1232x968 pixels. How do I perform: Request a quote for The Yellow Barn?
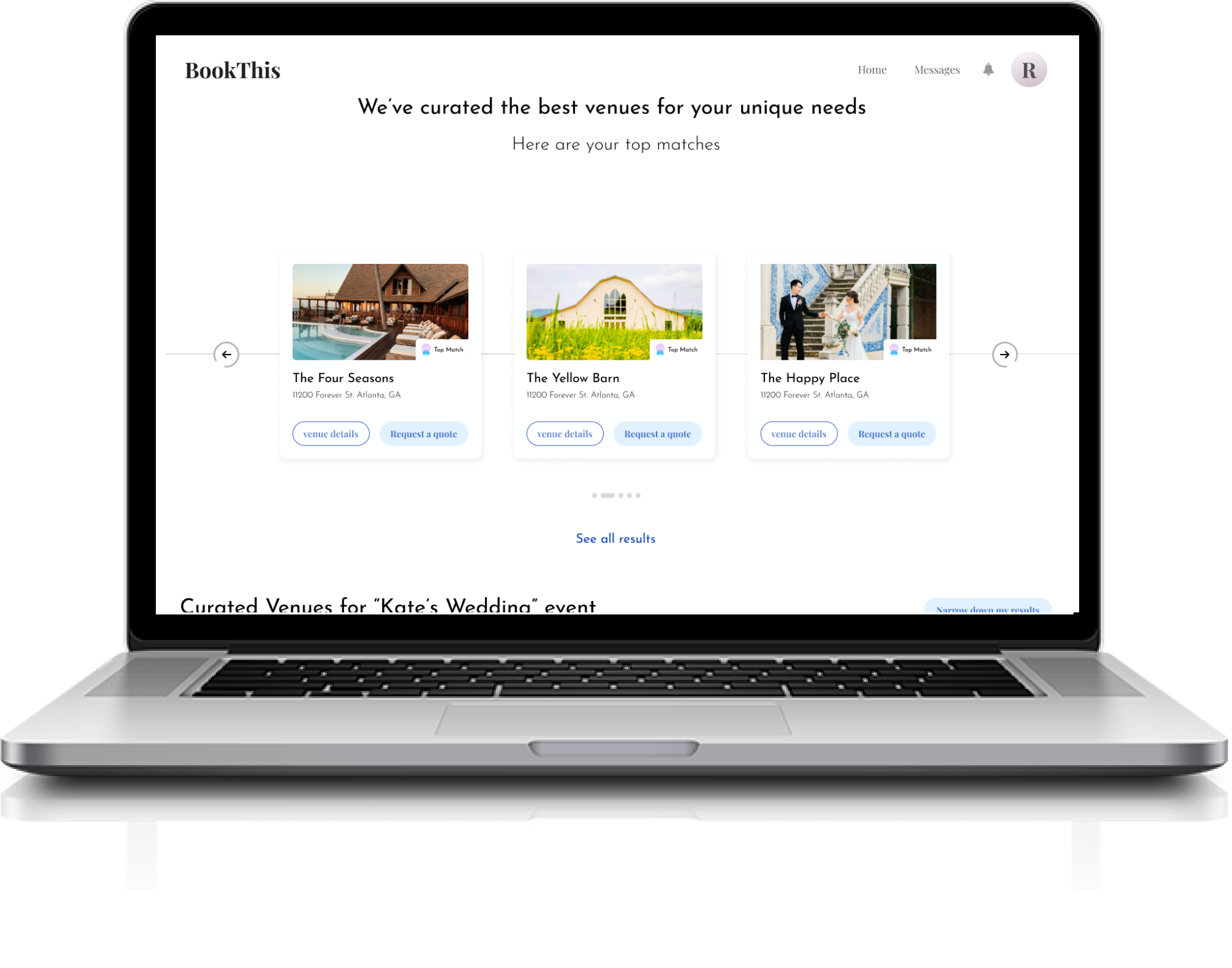(659, 435)
